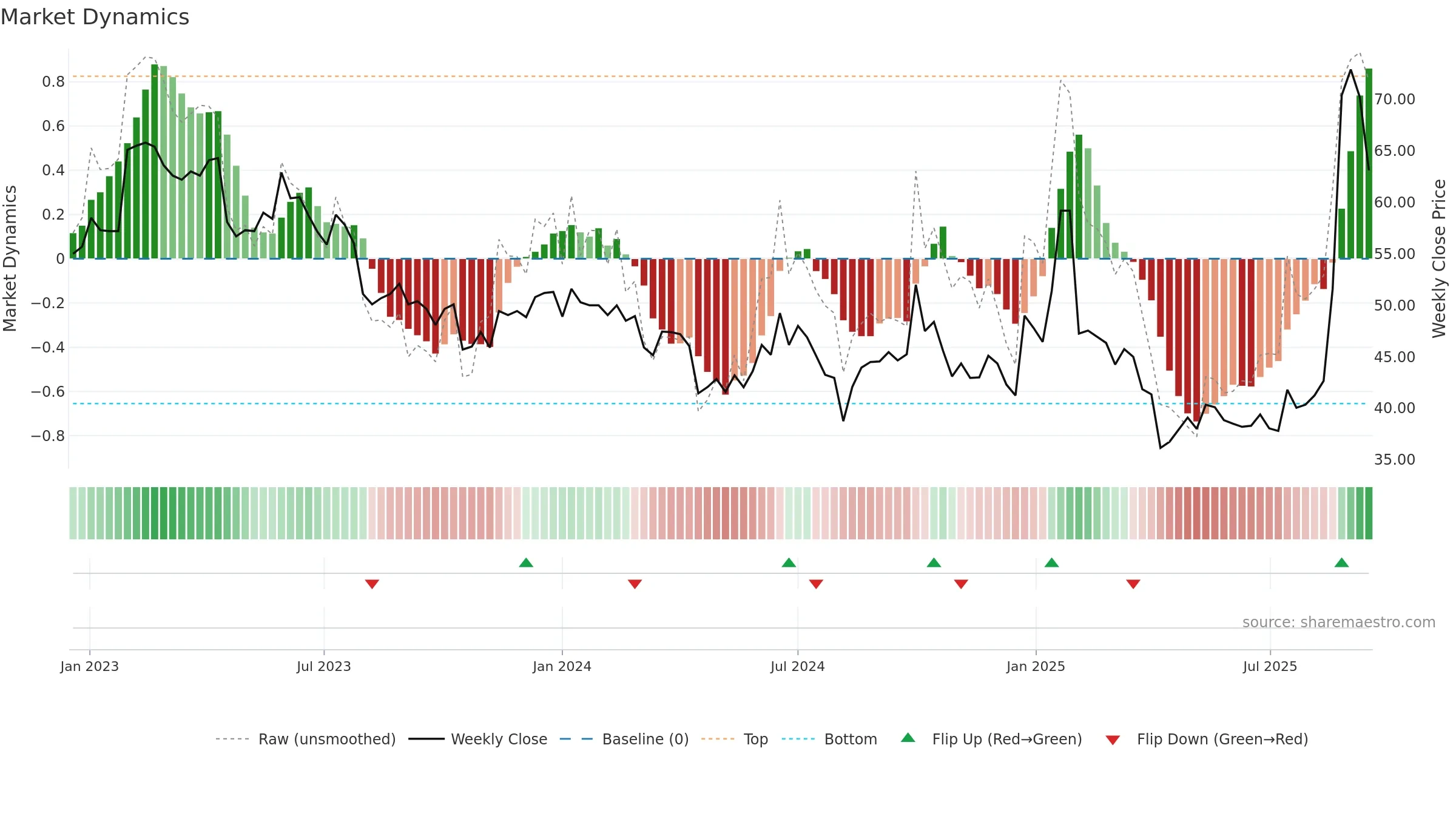Screen dimensions: 1456x819
Task: Click the first flip-down marker after Jul 2023
Action: tap(372, 584)
